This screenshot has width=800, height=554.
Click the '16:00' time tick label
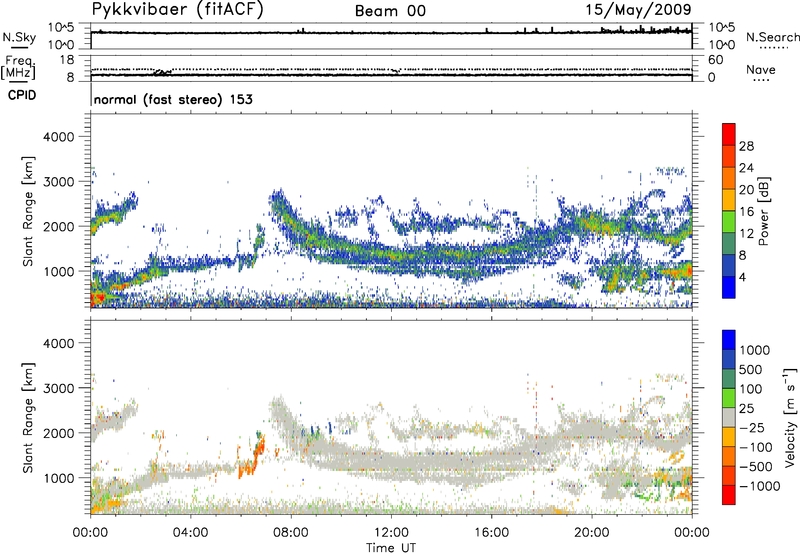tap(491, 533)
